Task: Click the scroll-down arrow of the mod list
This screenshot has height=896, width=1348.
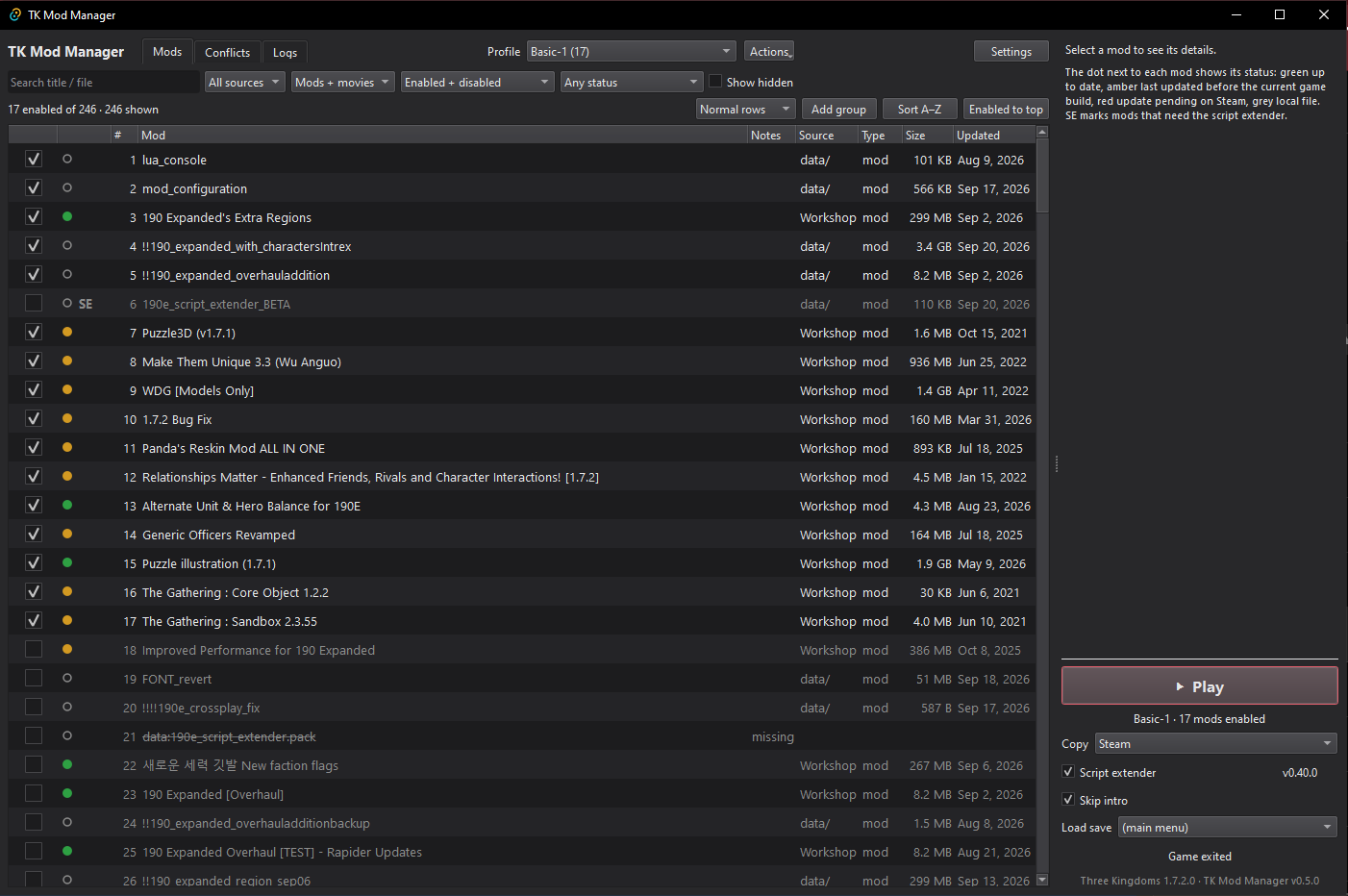Action: tap(1042, 880)
